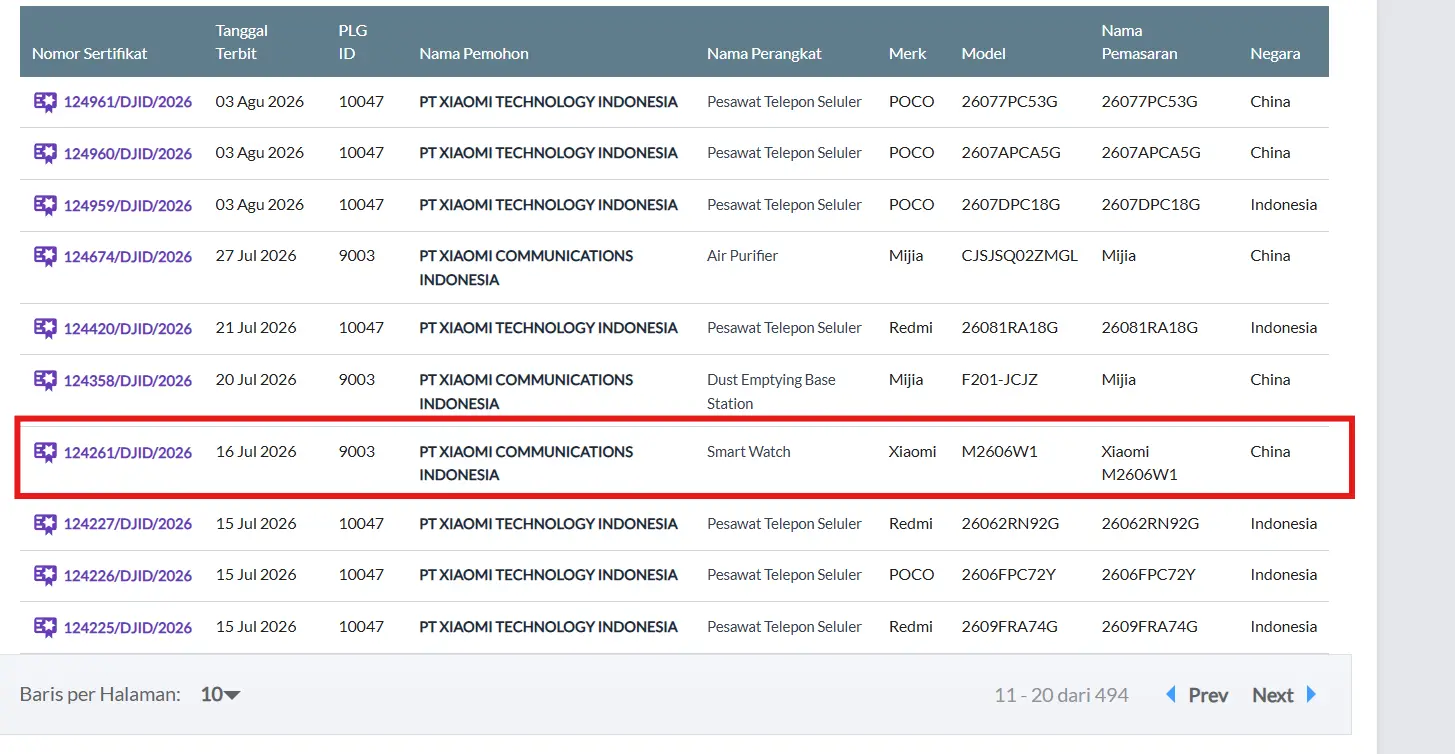Open certificate link 124960/DJID/2026
Image resolution: width=1455 pixels, height=754 pixels.
tap(128, 153)
